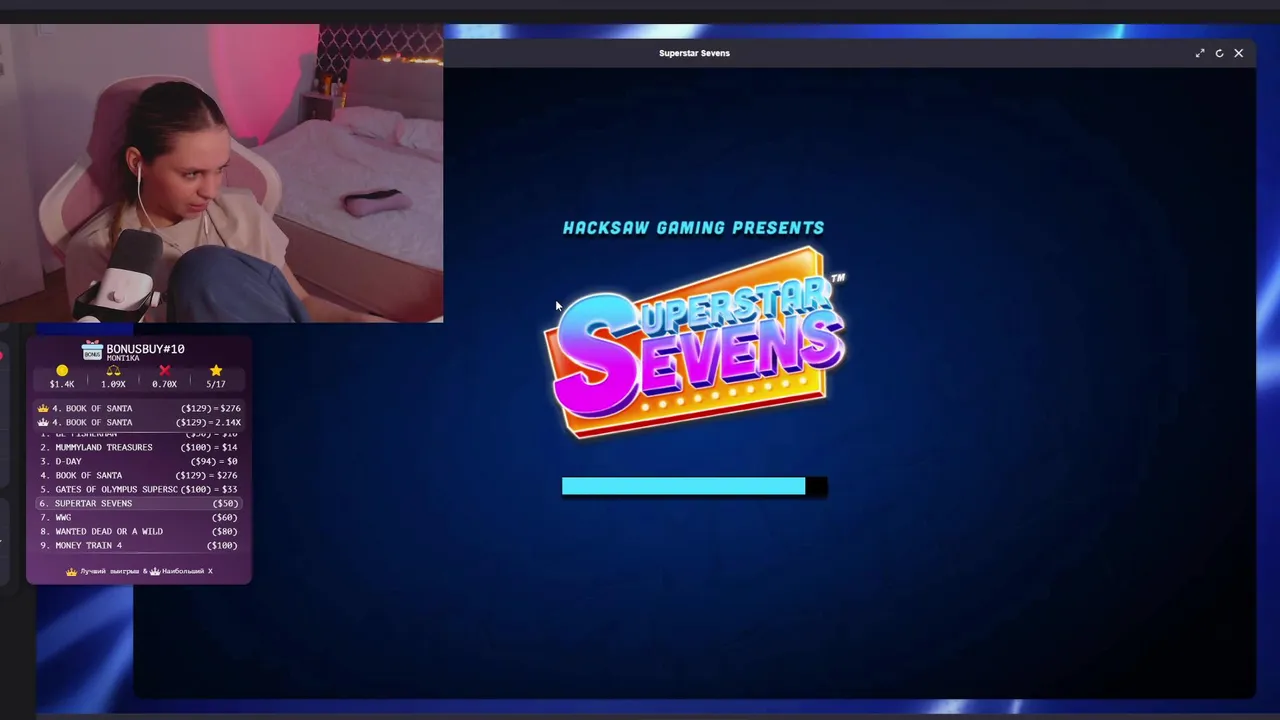Click the bonus gift box icon

92,351
